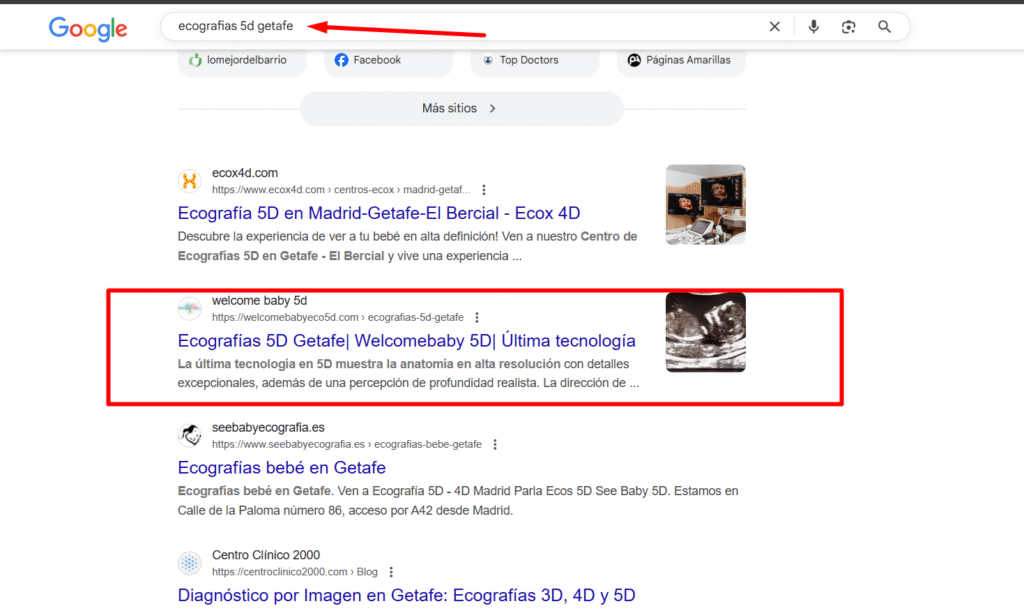The width and height of the screenshot is (1024, 613).
Task: Click the magnifying glass search button
Action: 884,27
